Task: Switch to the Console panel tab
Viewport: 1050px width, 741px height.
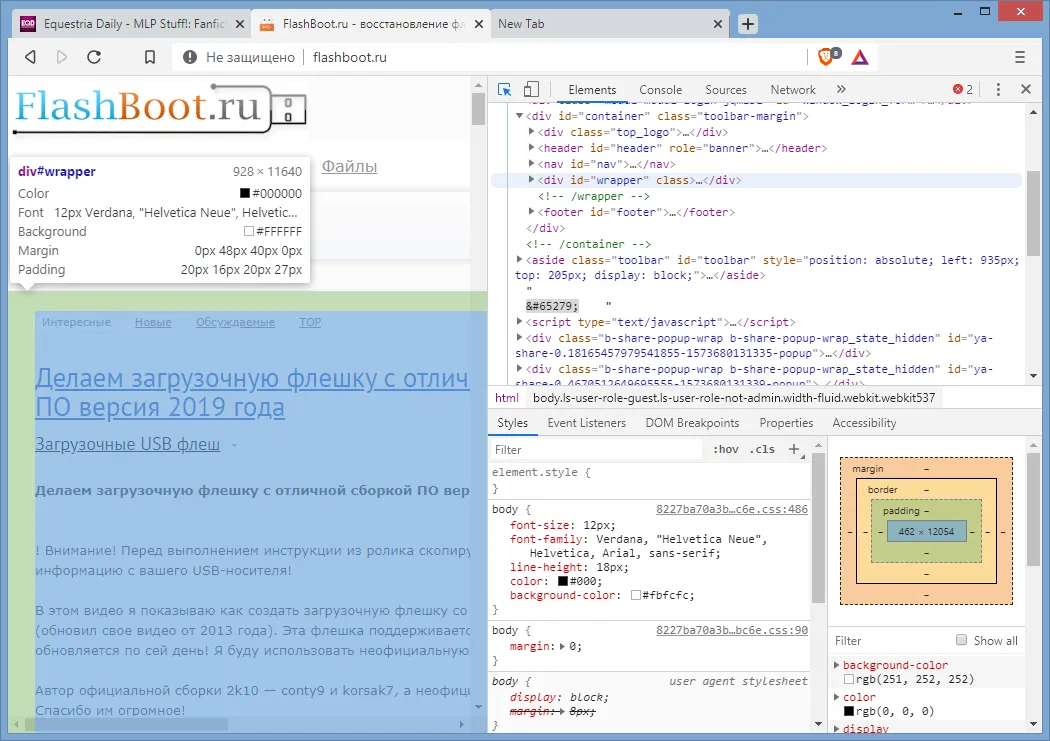Action: click(x=660, y=90)
